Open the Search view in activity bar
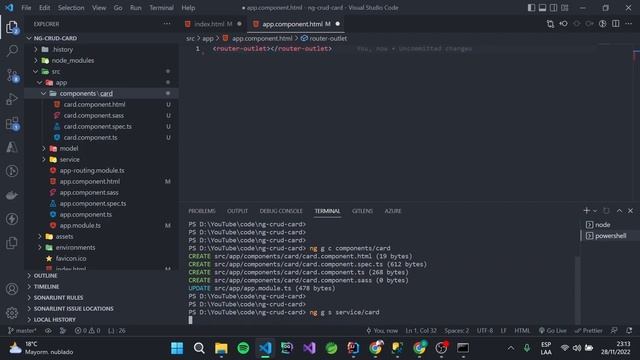 pos(12,51)
